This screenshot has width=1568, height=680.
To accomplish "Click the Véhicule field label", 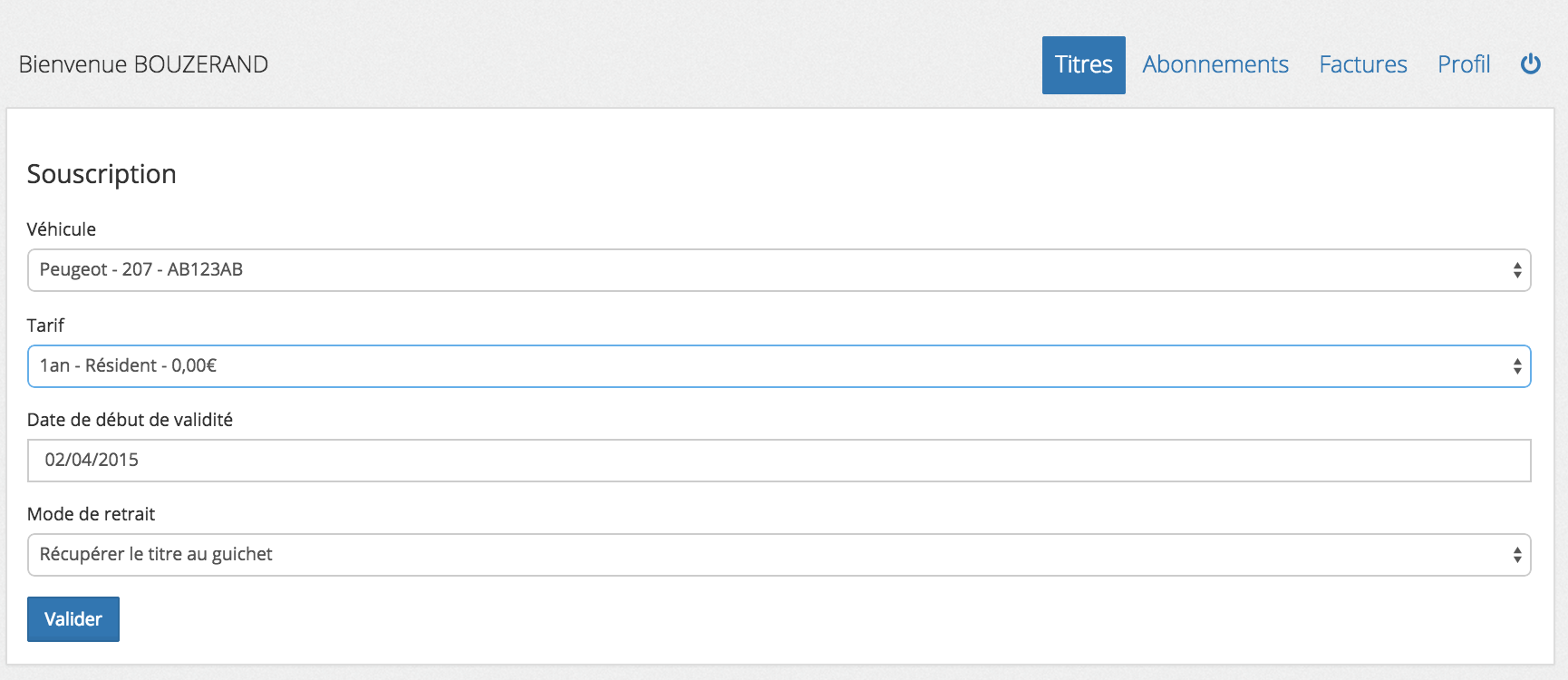I will click(x=62, y=229).
